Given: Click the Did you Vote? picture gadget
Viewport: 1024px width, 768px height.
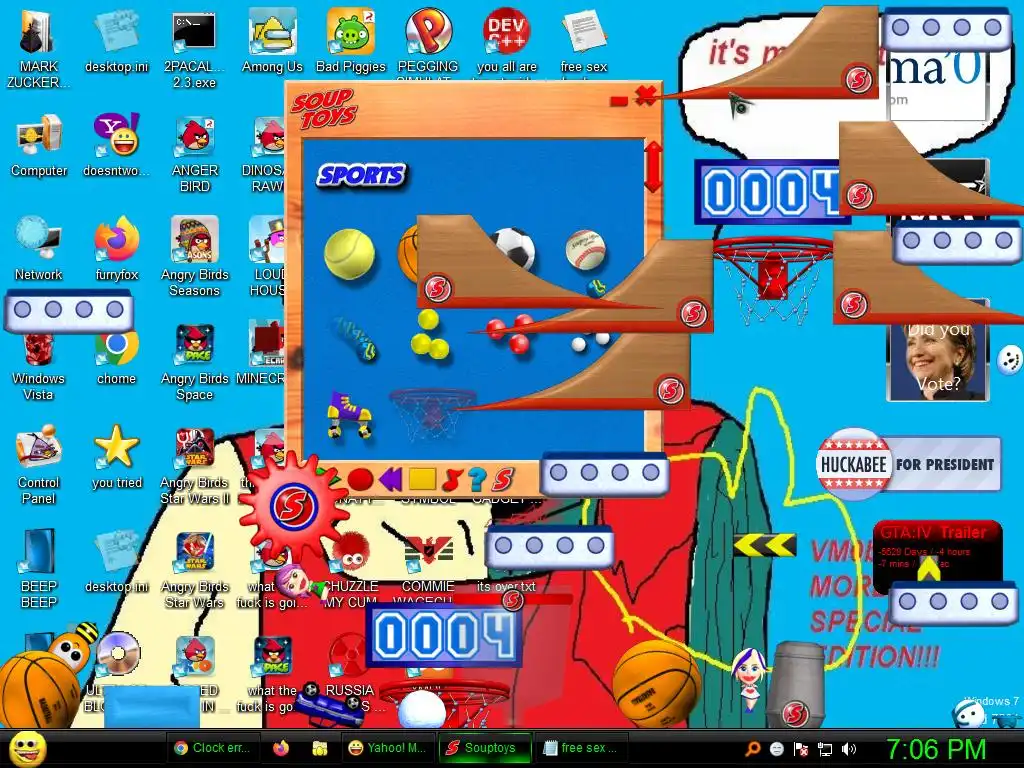Looking at the screenshot, I should (938, 360).
